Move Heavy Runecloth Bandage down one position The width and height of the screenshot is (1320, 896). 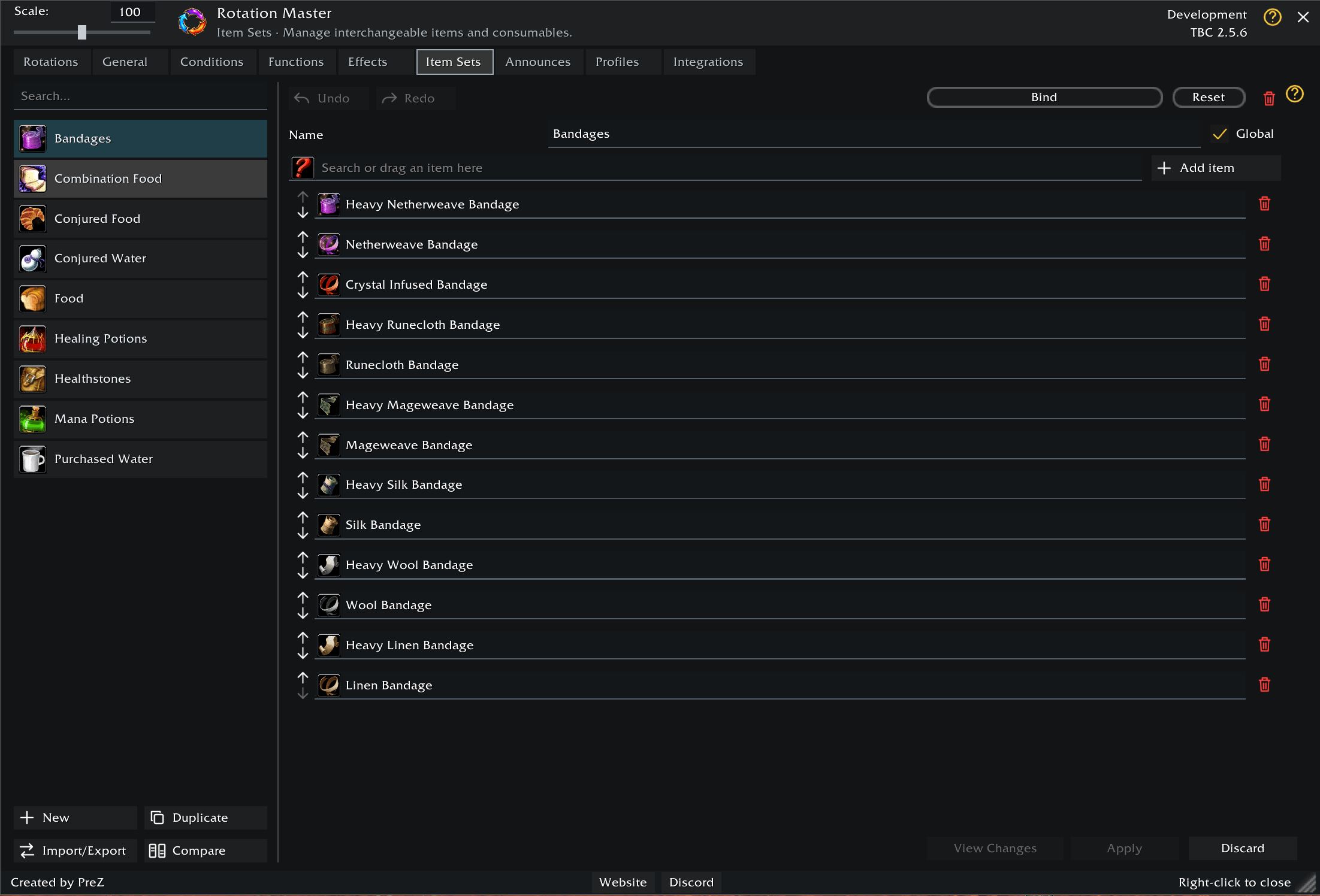(x=303, y=332)
